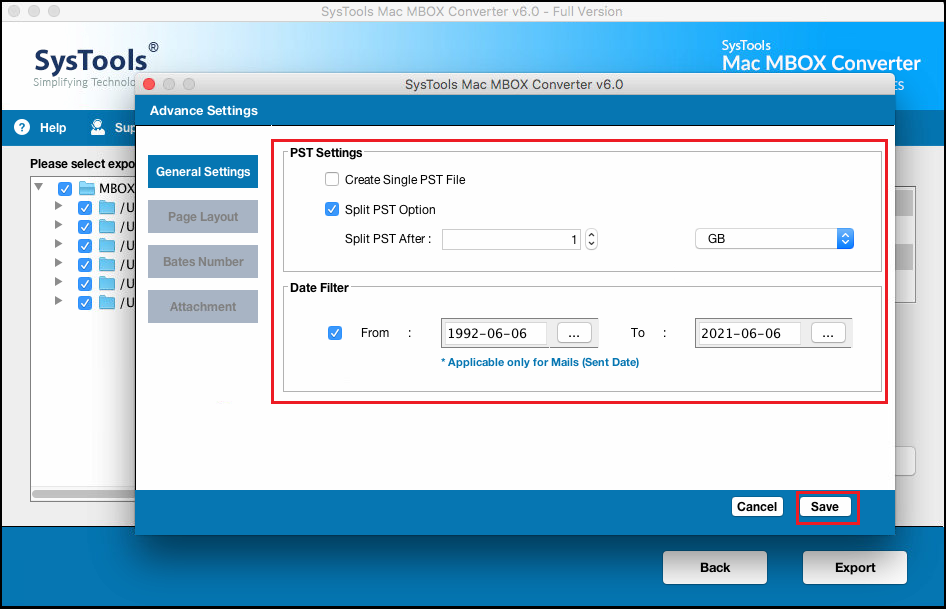
Task: Open the GB size unit dropdown
Action: pyautogui.click(x=774, y=239)
